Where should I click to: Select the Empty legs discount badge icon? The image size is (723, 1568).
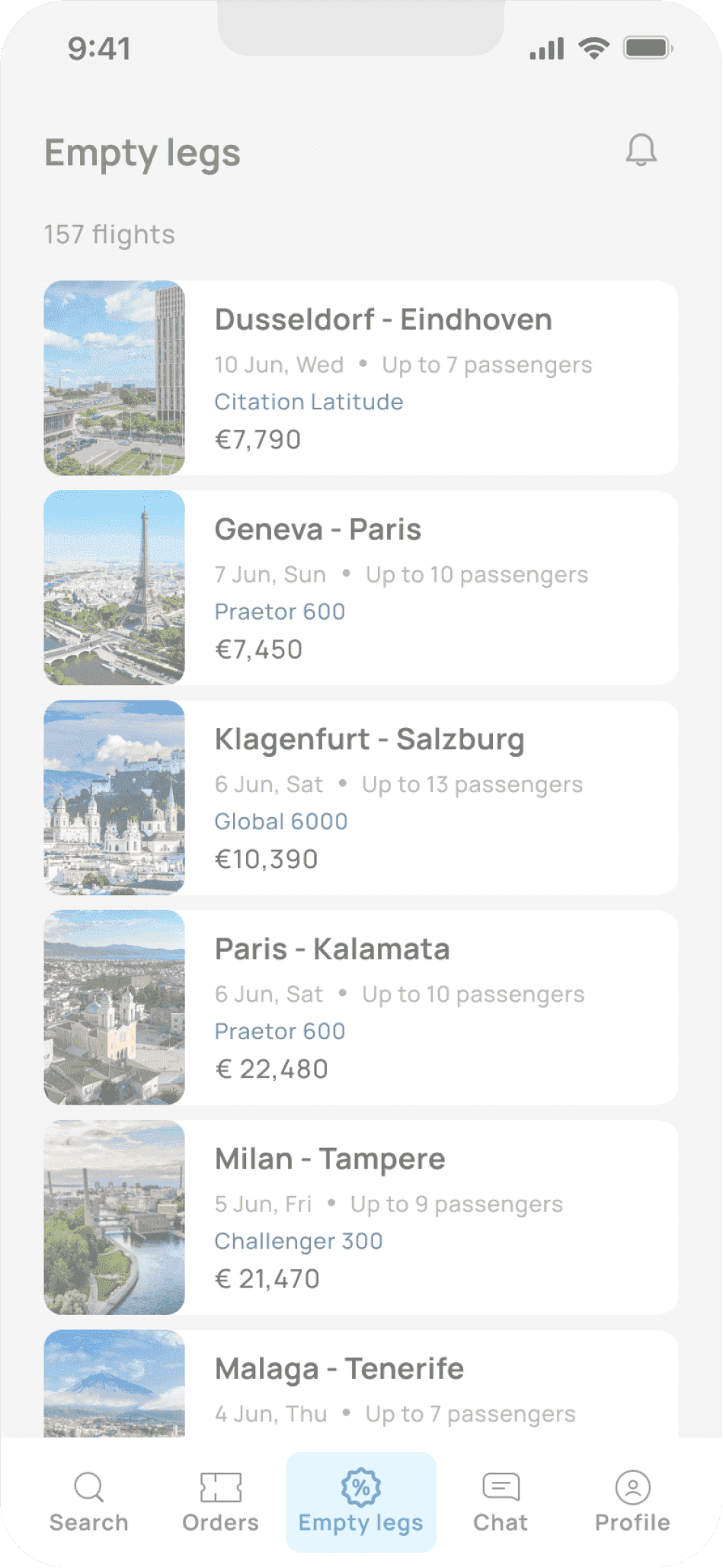click(360, 1486)
